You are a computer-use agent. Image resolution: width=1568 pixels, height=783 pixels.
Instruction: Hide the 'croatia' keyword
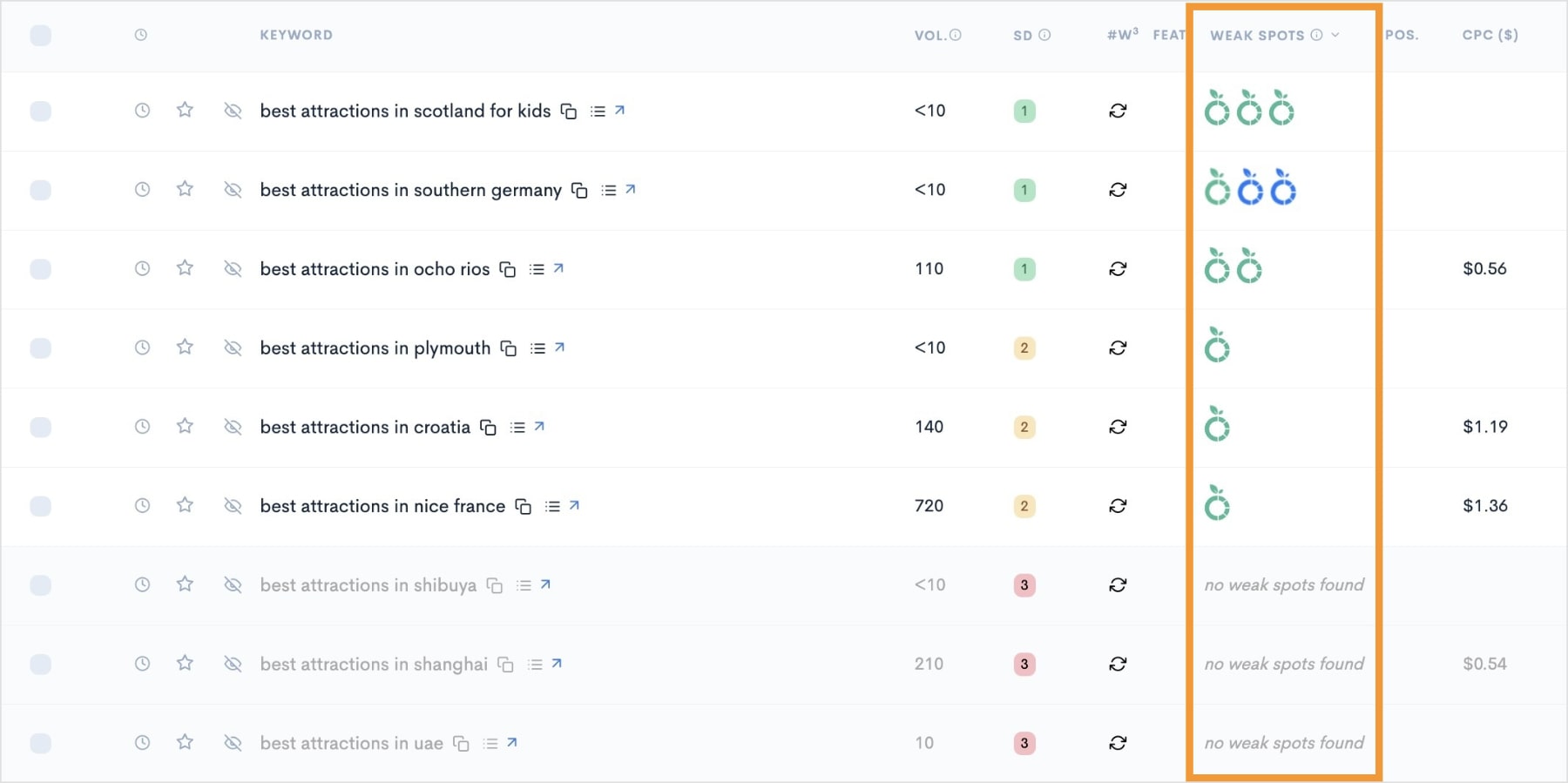(233, 427)
